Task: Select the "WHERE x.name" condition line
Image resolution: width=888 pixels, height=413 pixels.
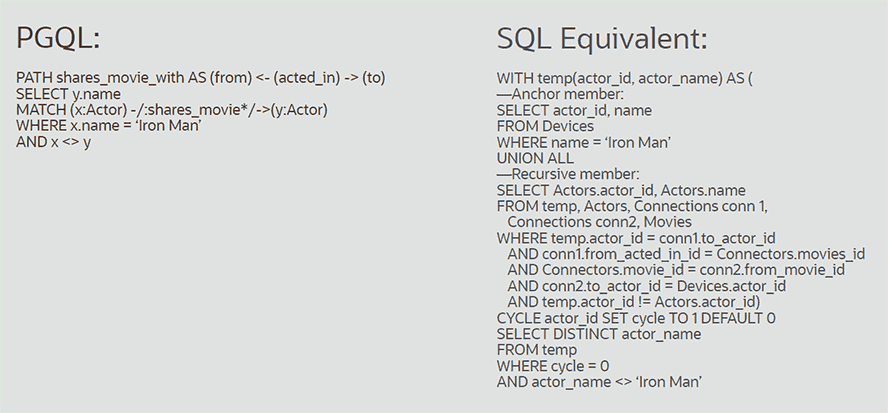Action: click(110, 126)
